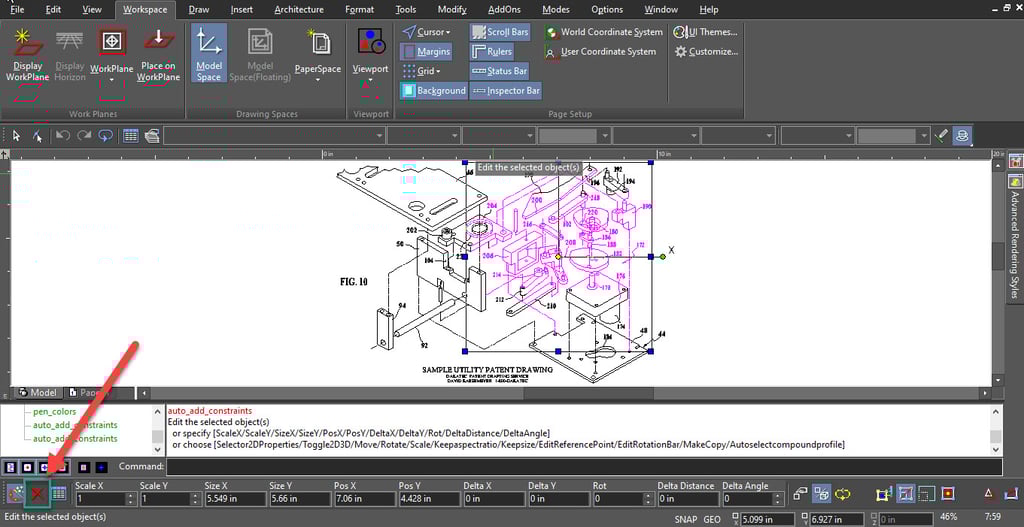
Task: Toggle the Scroll Bars option
Action: tap(500, 32)
